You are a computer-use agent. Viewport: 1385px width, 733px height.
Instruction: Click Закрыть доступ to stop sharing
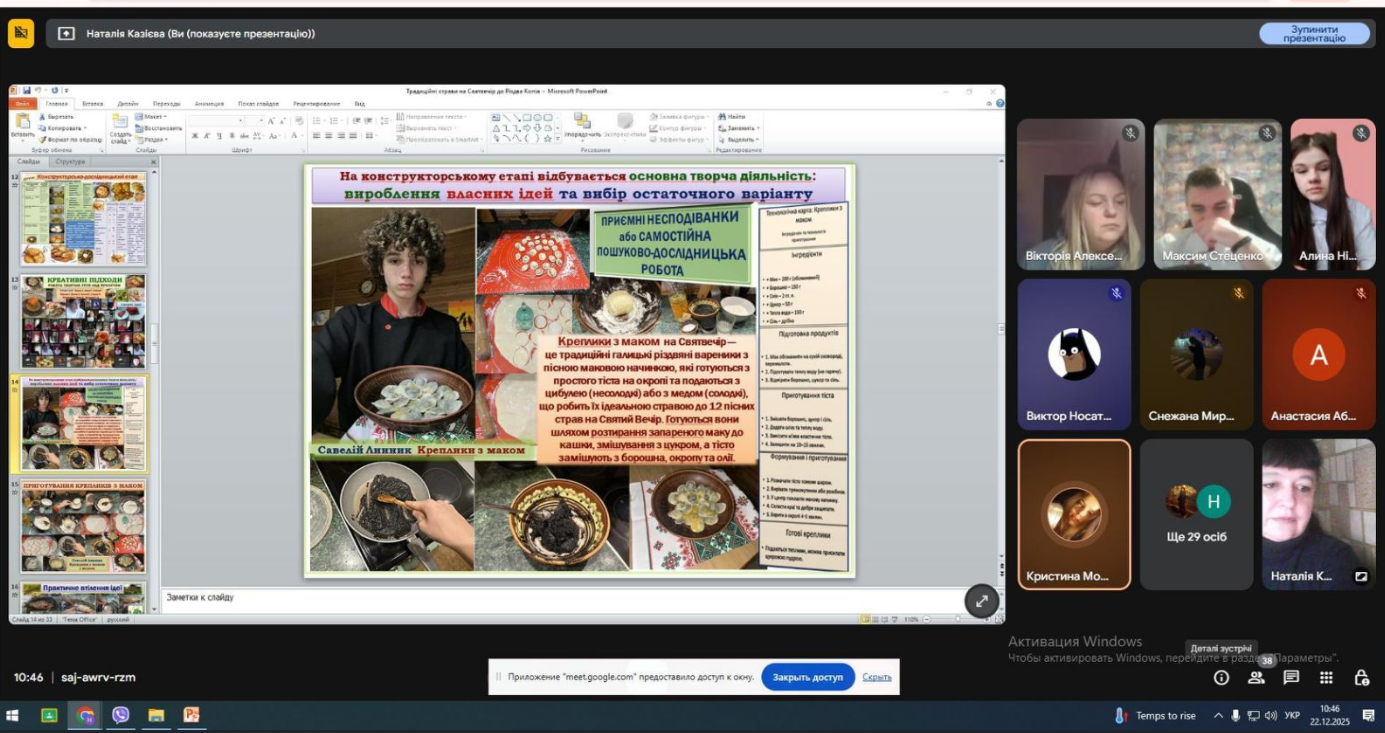807,677
